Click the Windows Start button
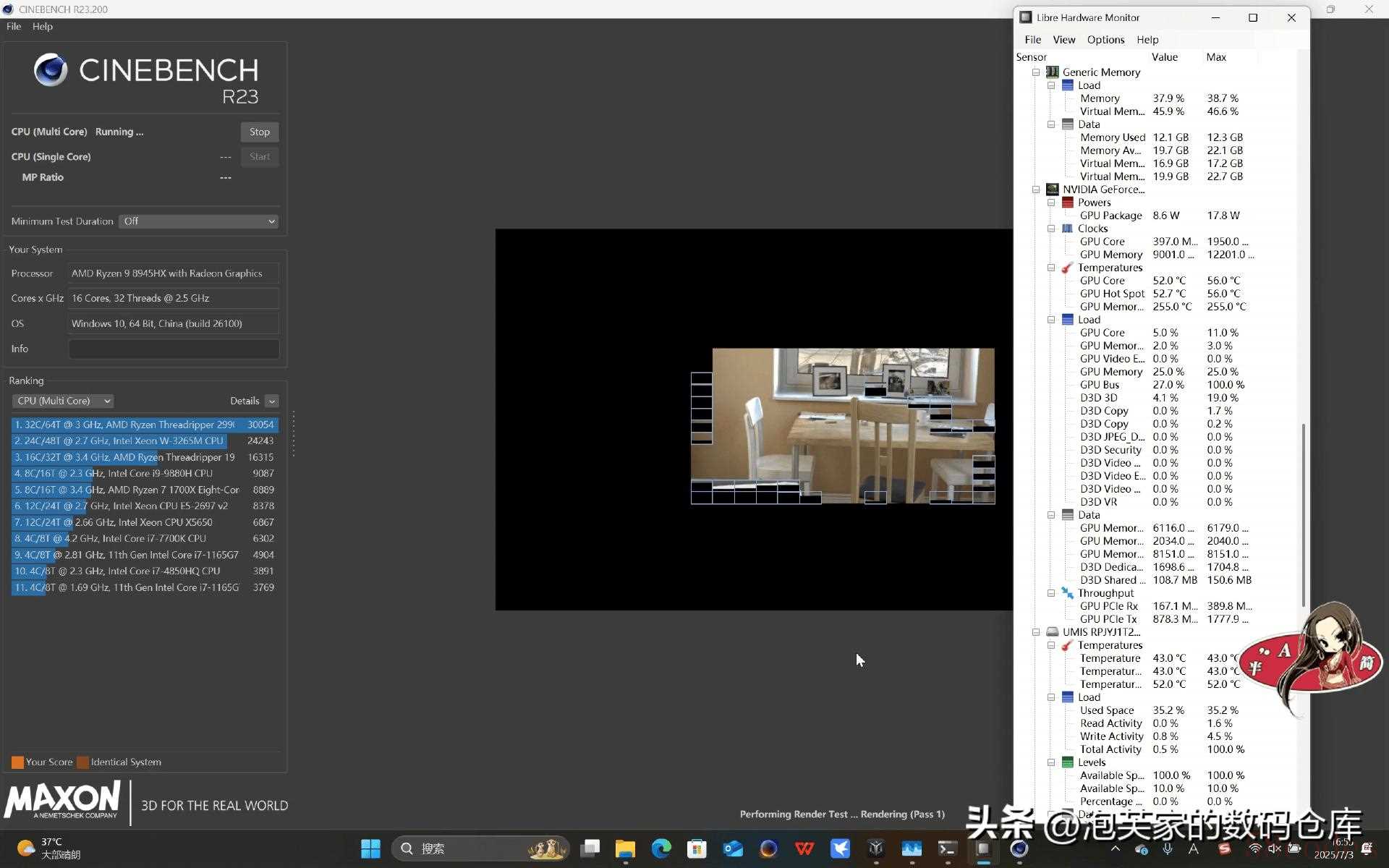 (370, 848)
